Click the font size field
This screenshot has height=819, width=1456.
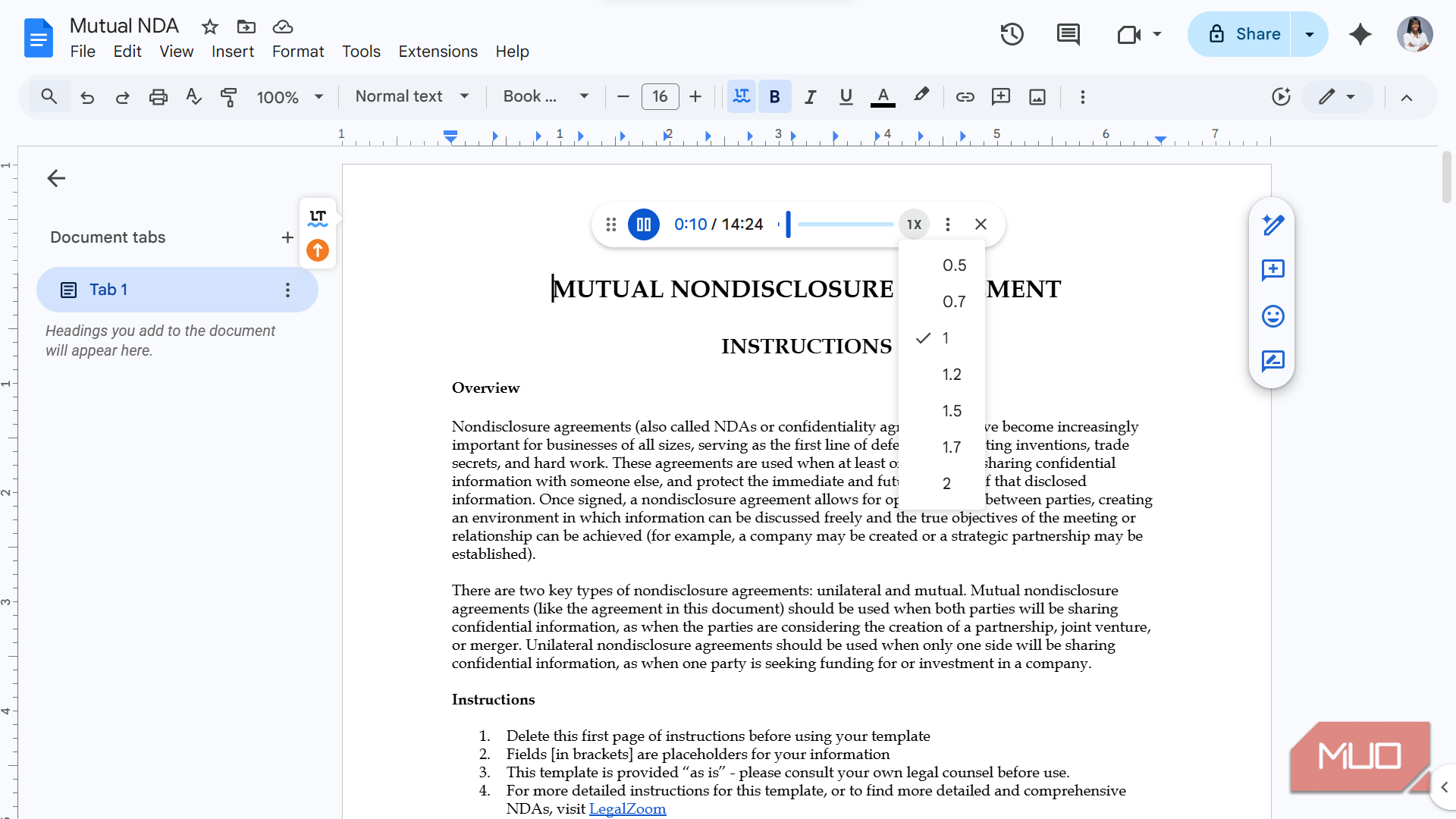click(x=660, y=96)
